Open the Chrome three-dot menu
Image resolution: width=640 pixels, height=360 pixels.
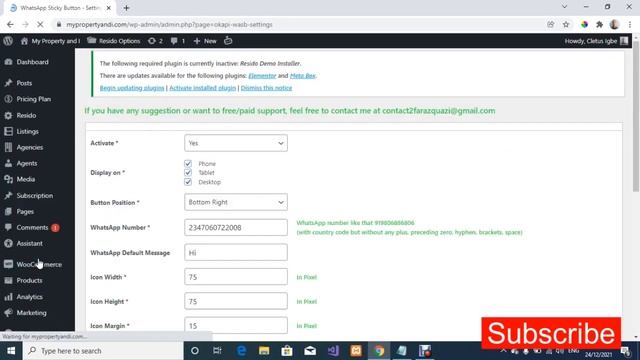[x=630, y=24]
